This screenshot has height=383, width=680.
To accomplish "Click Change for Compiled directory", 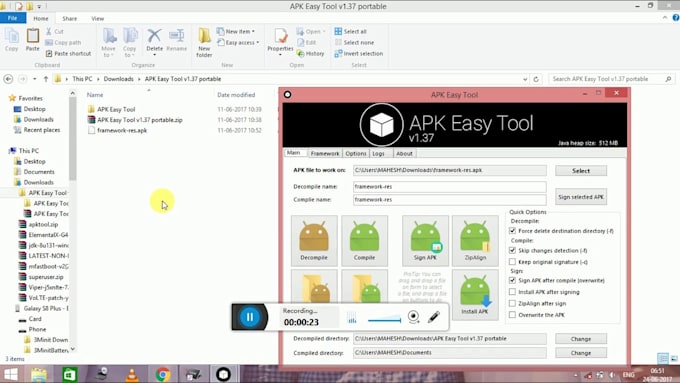I will point(581,353).
